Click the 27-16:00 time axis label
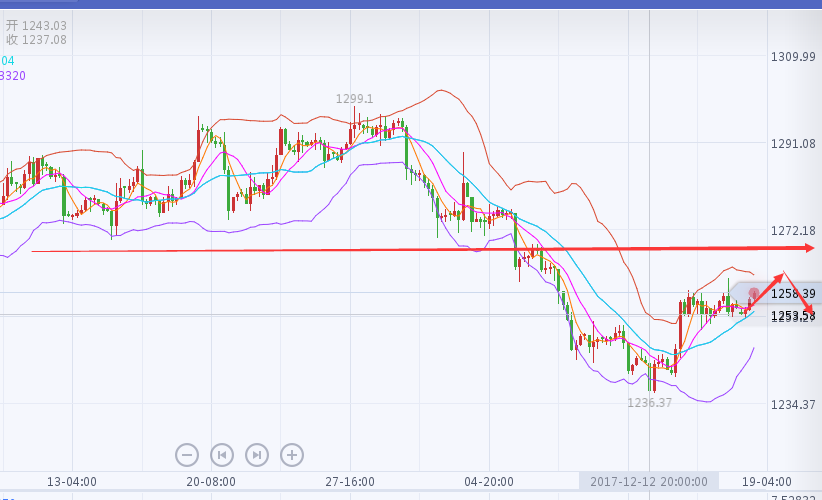This screenshot has width=822, height=500. [349, 481]
